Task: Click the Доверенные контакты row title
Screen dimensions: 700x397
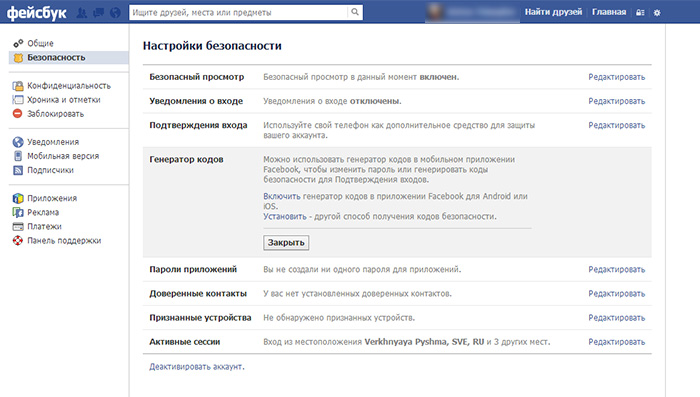Action: (198, 293)
